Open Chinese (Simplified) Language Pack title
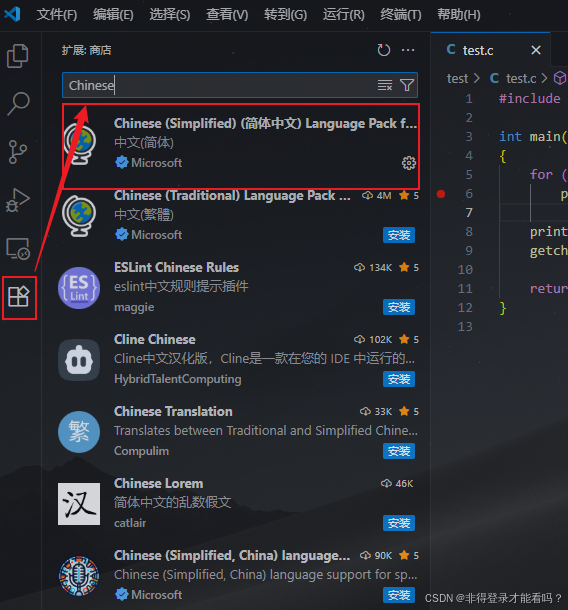Screen dimensions: 568x610 click(x=265, y=123)
